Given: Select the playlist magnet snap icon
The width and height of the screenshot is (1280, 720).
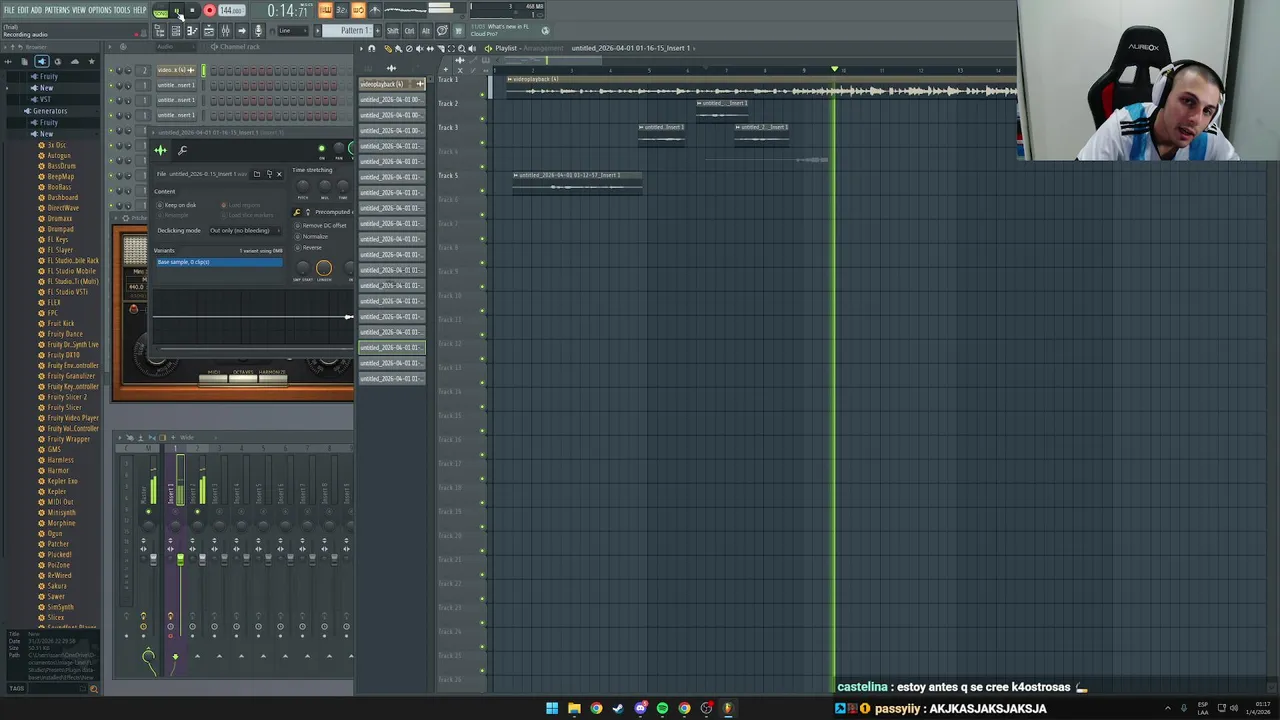Looking at the screenshot, I should pos(371,48).
